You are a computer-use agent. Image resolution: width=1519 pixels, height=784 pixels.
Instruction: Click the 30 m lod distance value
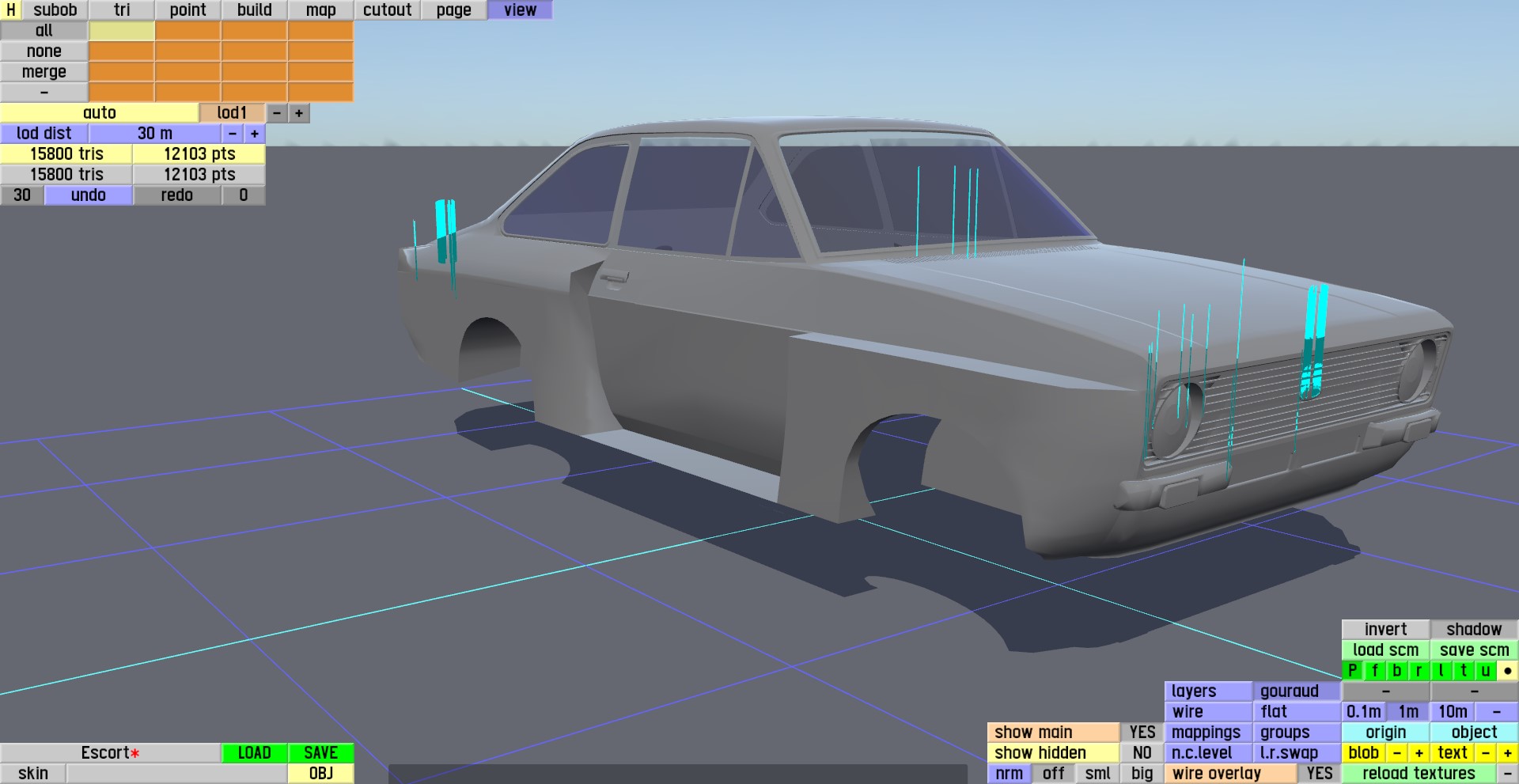(x=155, y=134)
